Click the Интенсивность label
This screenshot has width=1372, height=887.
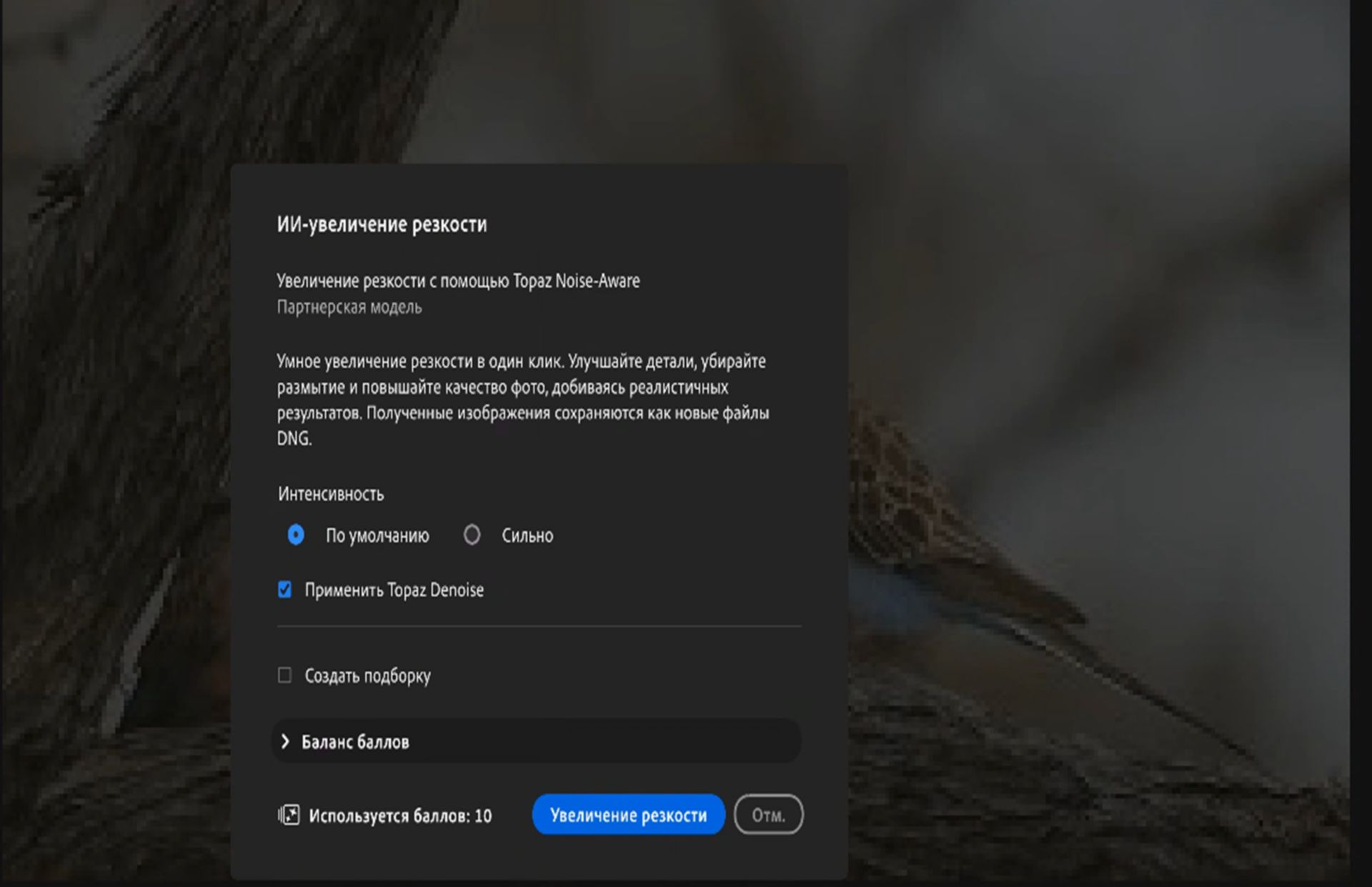[330, 494]
